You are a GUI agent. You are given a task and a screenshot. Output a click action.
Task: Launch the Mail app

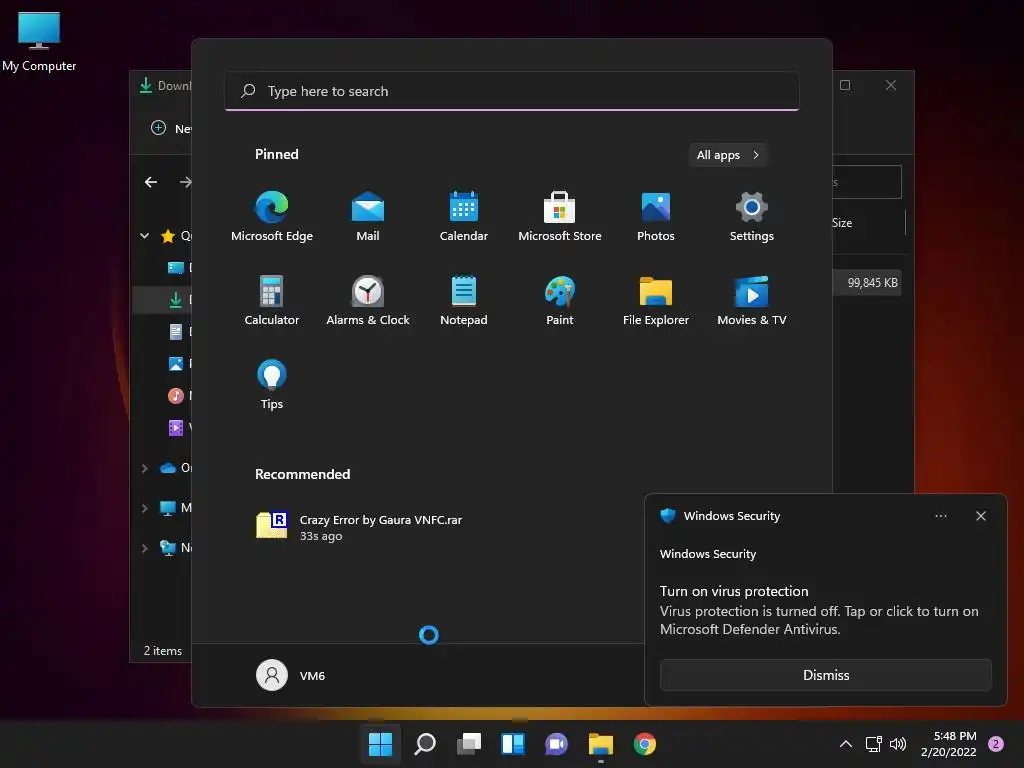(368, 216)
